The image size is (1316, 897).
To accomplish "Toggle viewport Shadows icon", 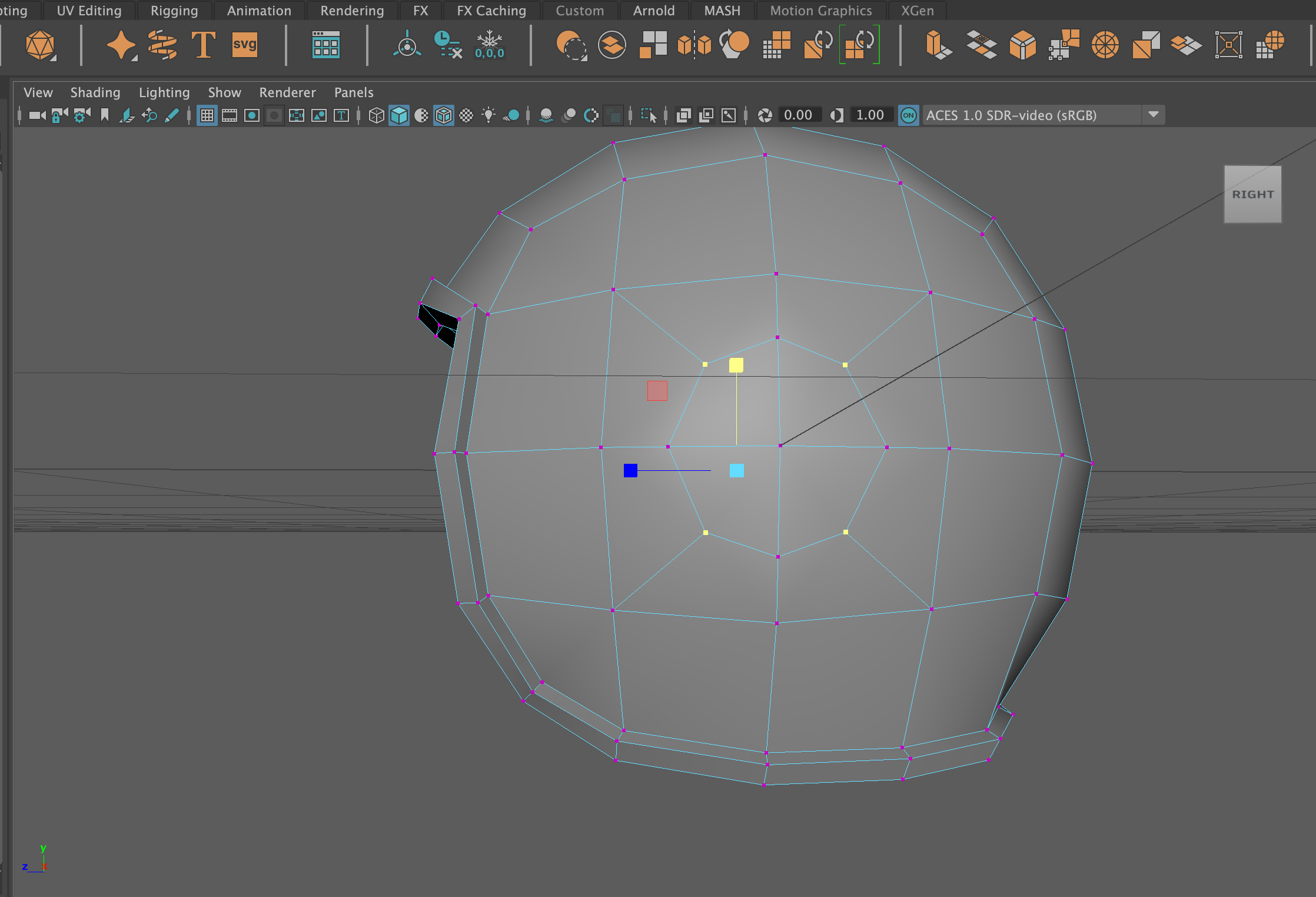I will click(x=511, y=115).
